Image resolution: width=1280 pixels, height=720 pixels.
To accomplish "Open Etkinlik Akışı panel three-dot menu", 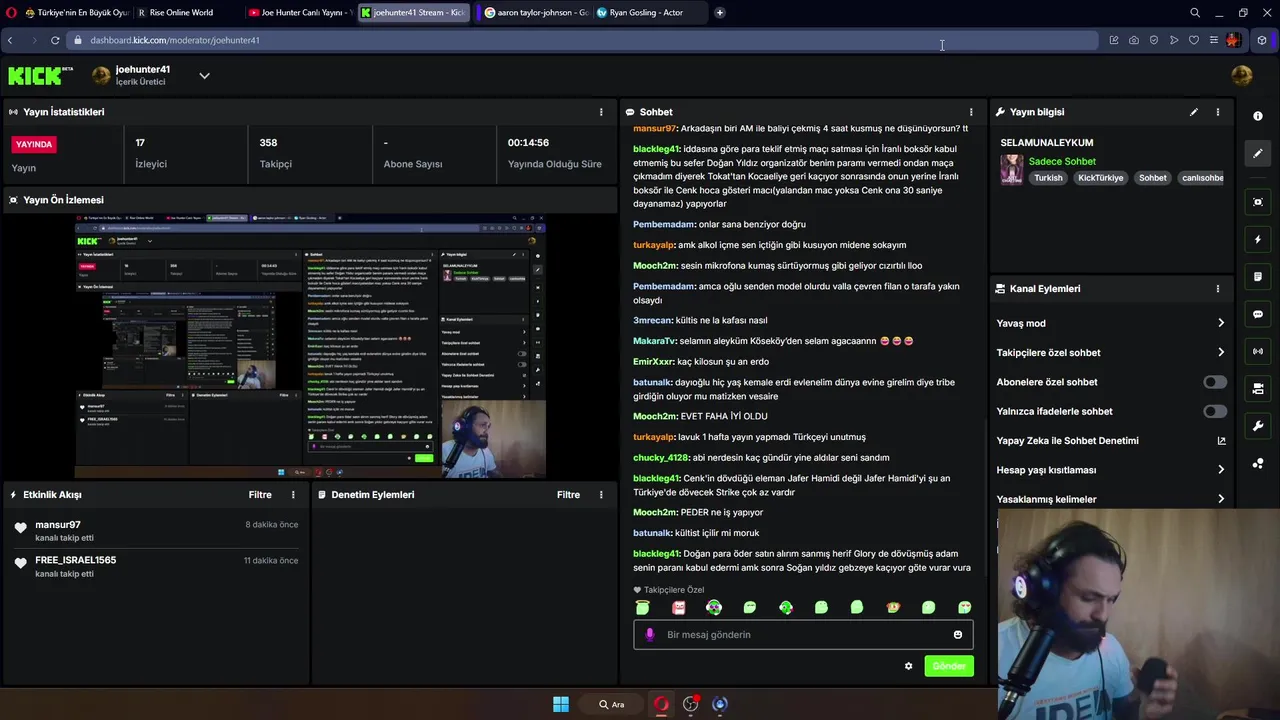I will click(x=293, y=495).
